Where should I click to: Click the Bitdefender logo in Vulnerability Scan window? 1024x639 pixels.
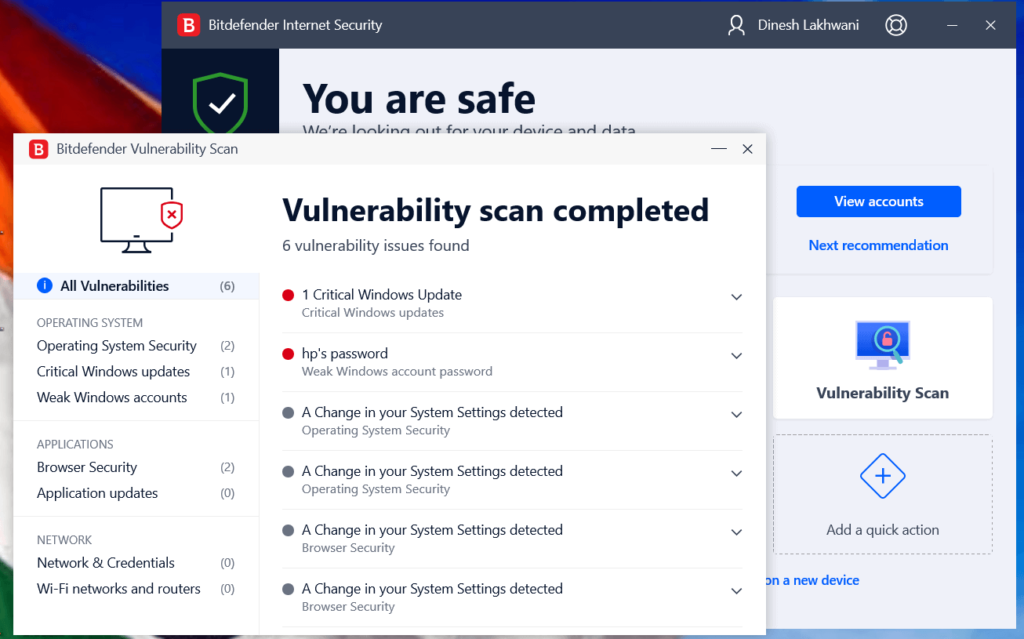click(x=39, y=149)
